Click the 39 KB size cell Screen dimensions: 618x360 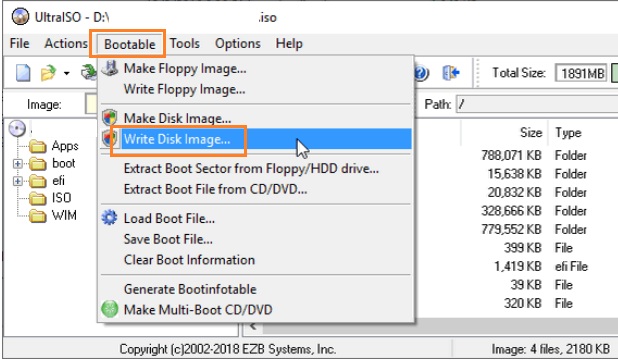pyautogui.click(x=526, y=285)
